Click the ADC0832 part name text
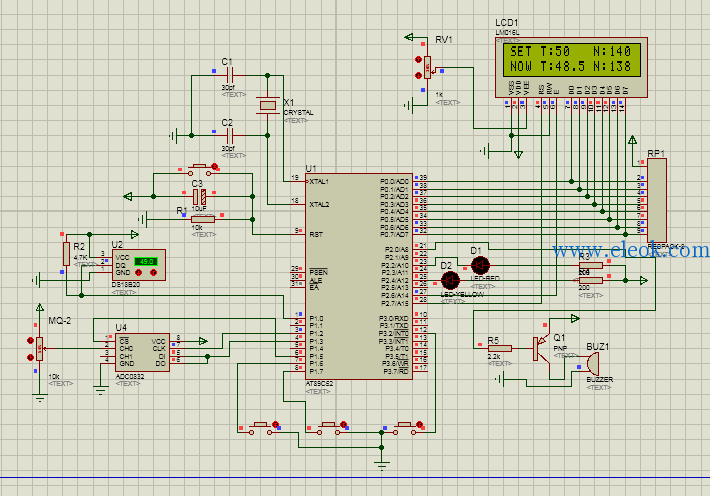The image size is (710, 496). (x=130, y=376)
